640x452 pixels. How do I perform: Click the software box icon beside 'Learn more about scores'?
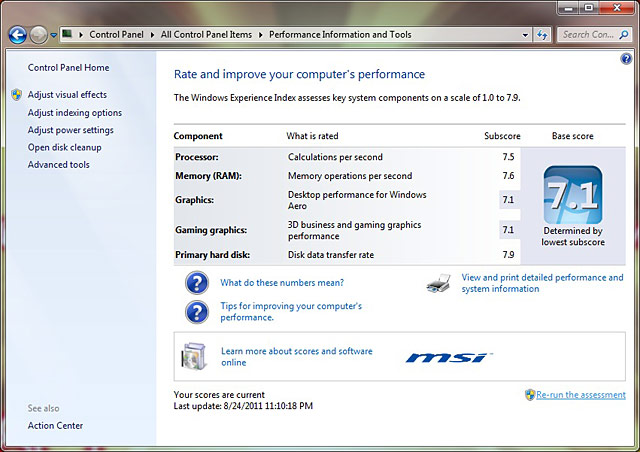pos(194,356)
